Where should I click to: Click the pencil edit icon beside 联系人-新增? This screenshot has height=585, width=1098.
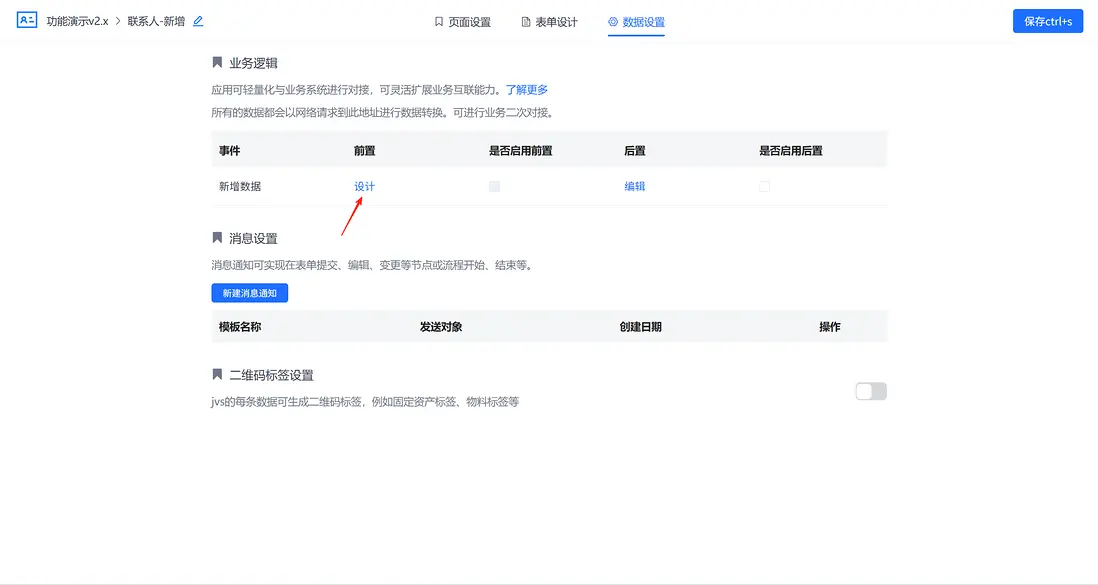(x=198, y=21)
